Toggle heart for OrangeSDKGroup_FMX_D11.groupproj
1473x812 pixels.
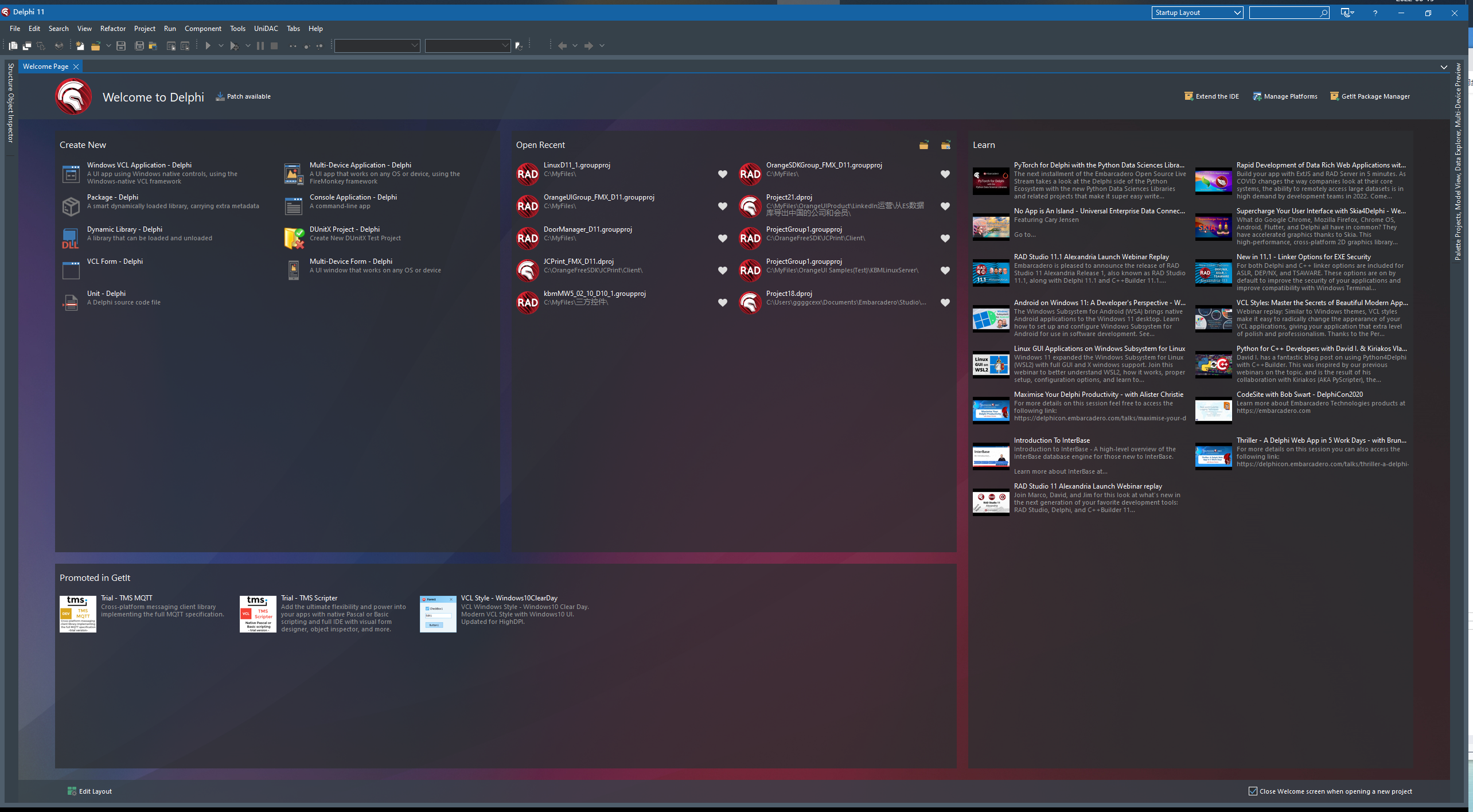click(x=945, y=174)
